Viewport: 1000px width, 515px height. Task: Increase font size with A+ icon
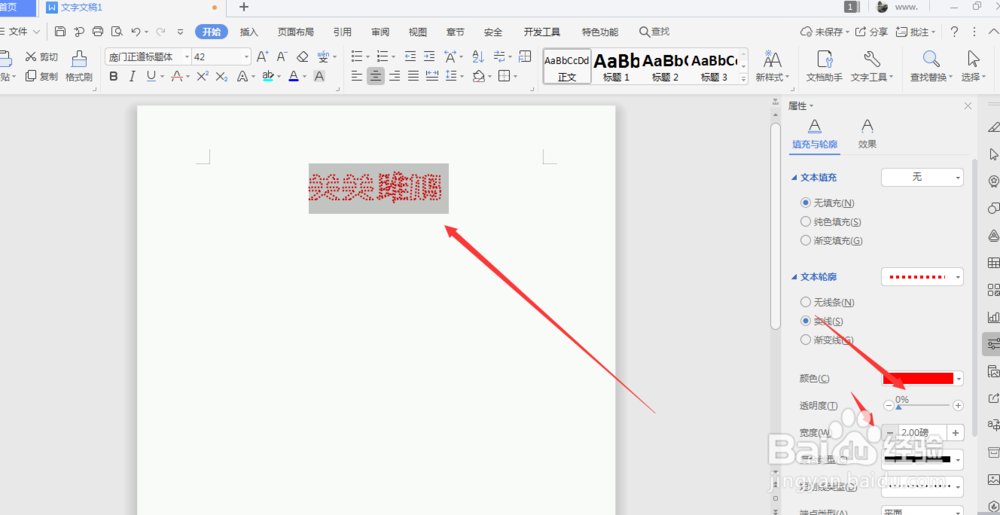tap(262, 57)
